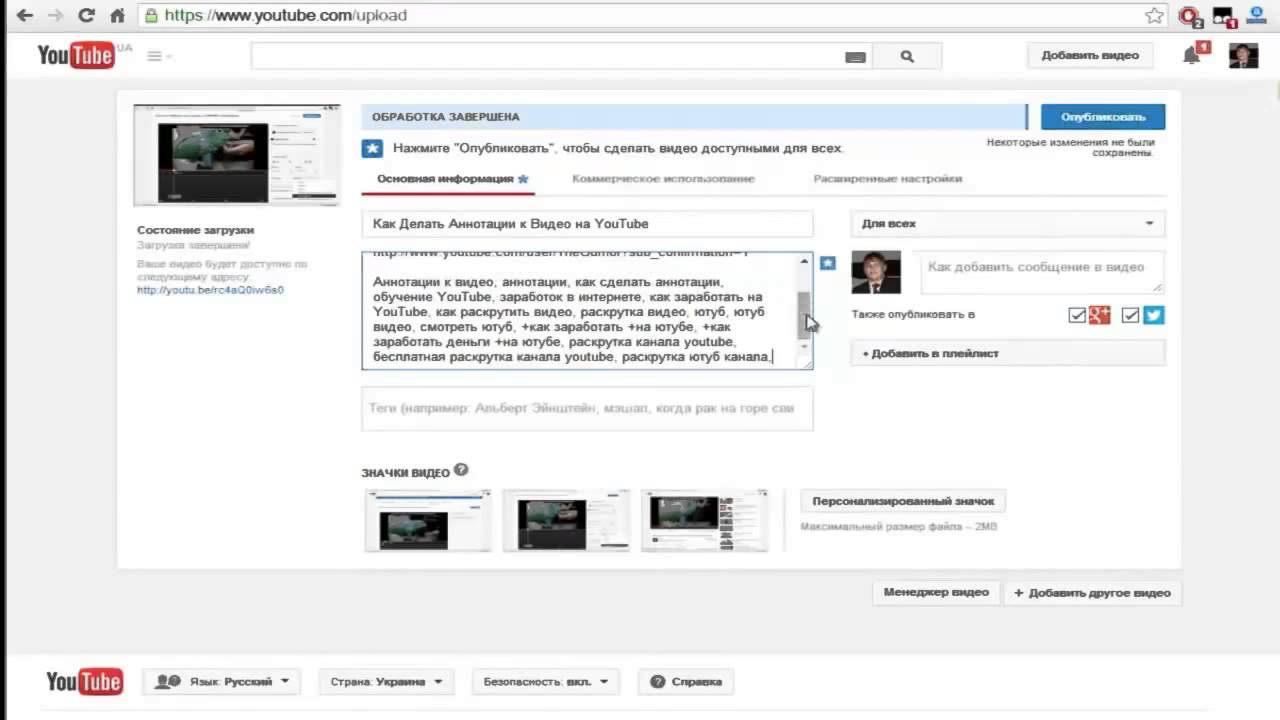Viewport: 1280px width, 720px height.
Task: Click Персонализированный значок button
Action: (903, 501)
